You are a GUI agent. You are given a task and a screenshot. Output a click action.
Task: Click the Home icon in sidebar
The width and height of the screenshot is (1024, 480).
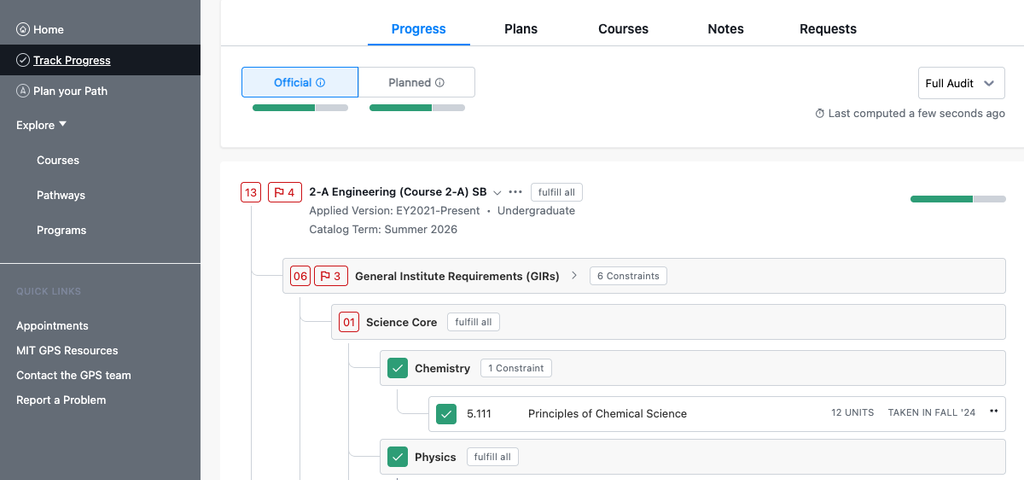(x=23, y=29)
